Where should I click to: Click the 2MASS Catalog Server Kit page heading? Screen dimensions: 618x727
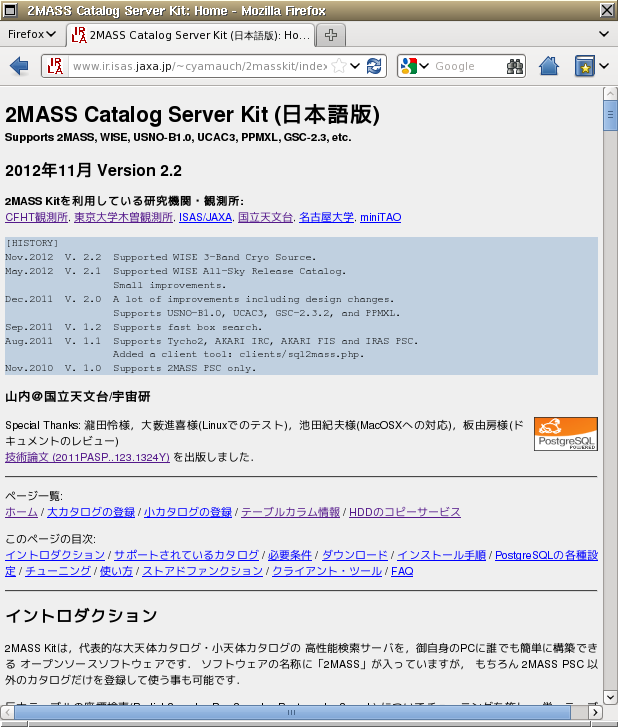coord(192,115)
